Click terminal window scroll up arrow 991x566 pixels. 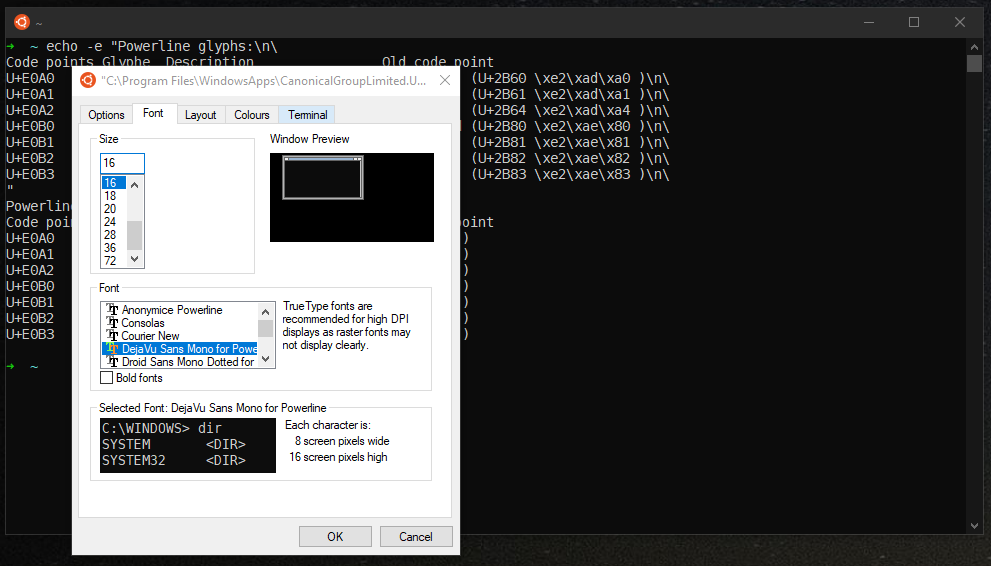[974, 47]
